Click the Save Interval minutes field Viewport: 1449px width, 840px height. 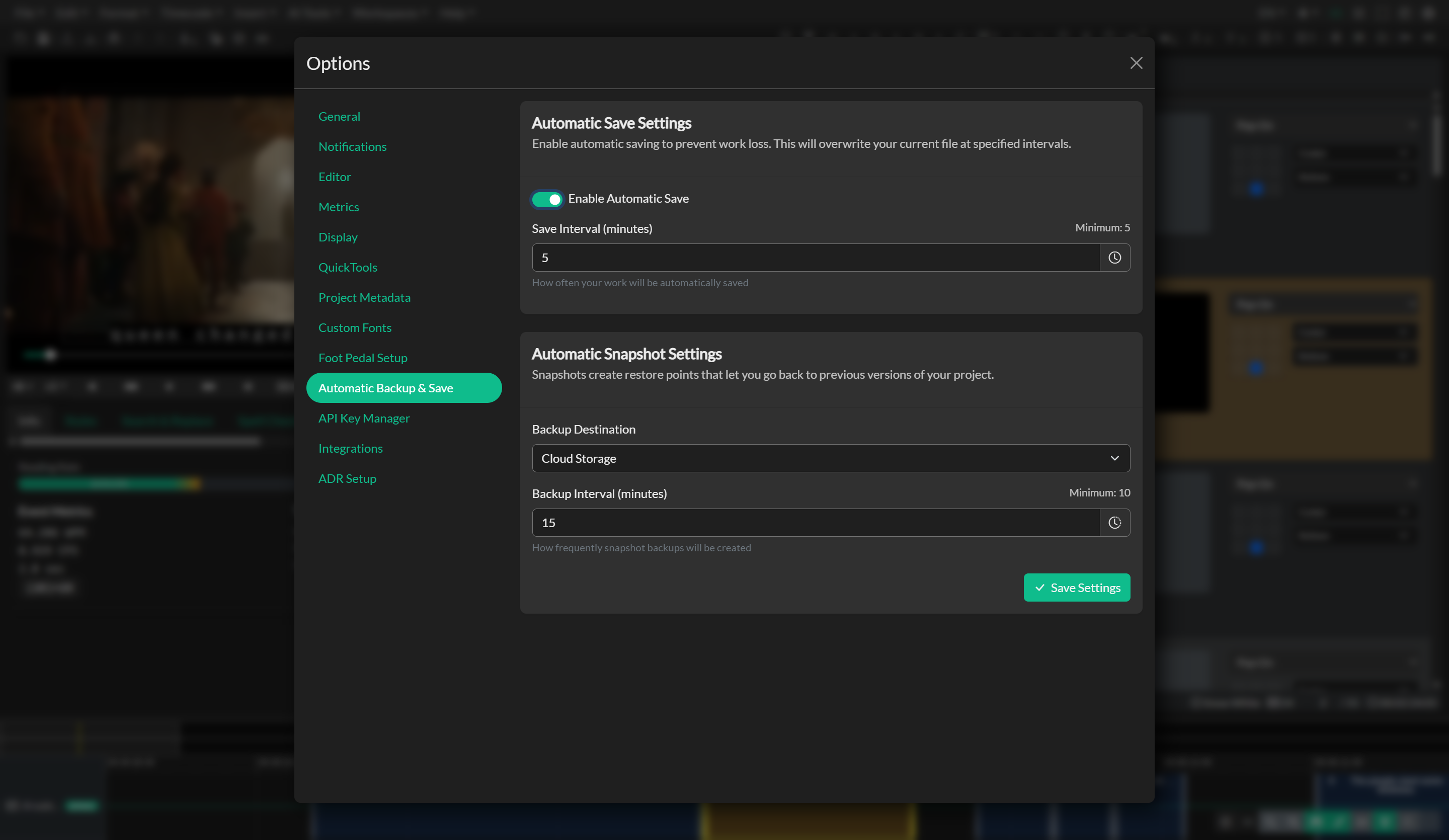click(816, 258)
